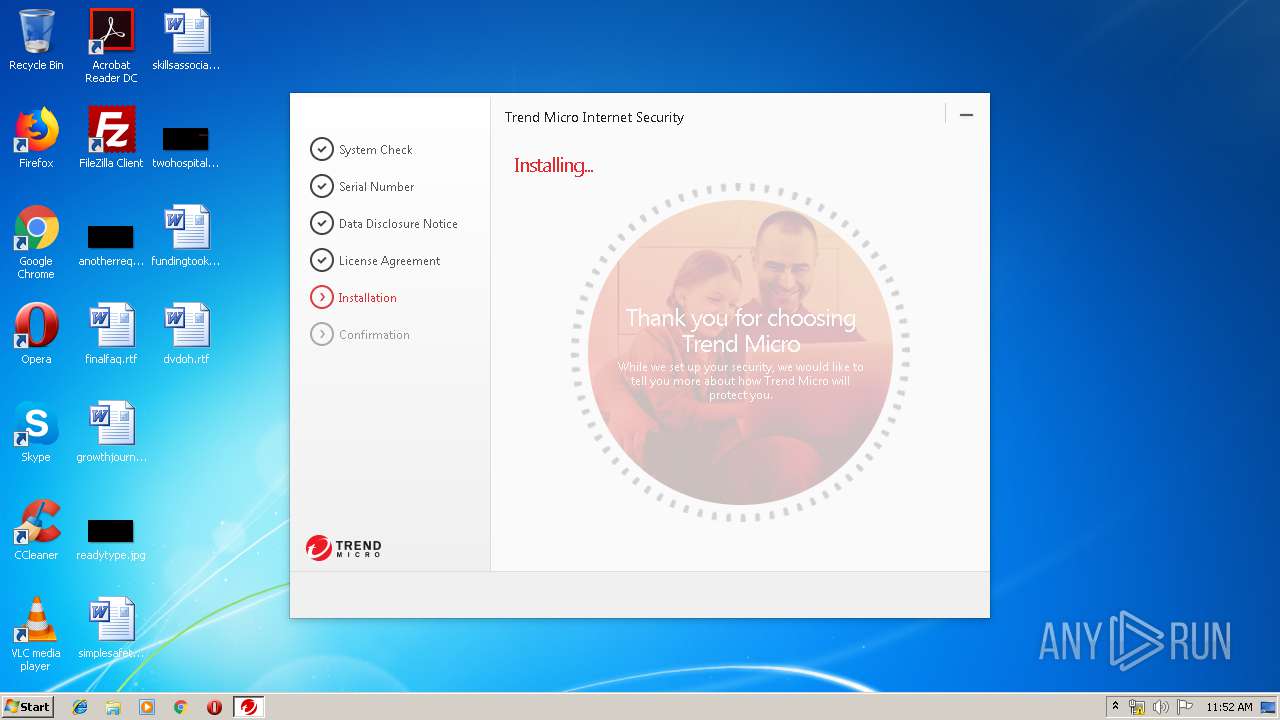Switch to Trend Micro installer taskbar button

click(x=248, y=707)
